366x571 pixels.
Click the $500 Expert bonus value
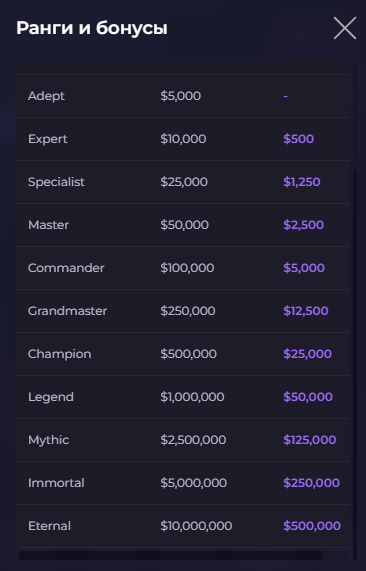(x=298, y=139)
